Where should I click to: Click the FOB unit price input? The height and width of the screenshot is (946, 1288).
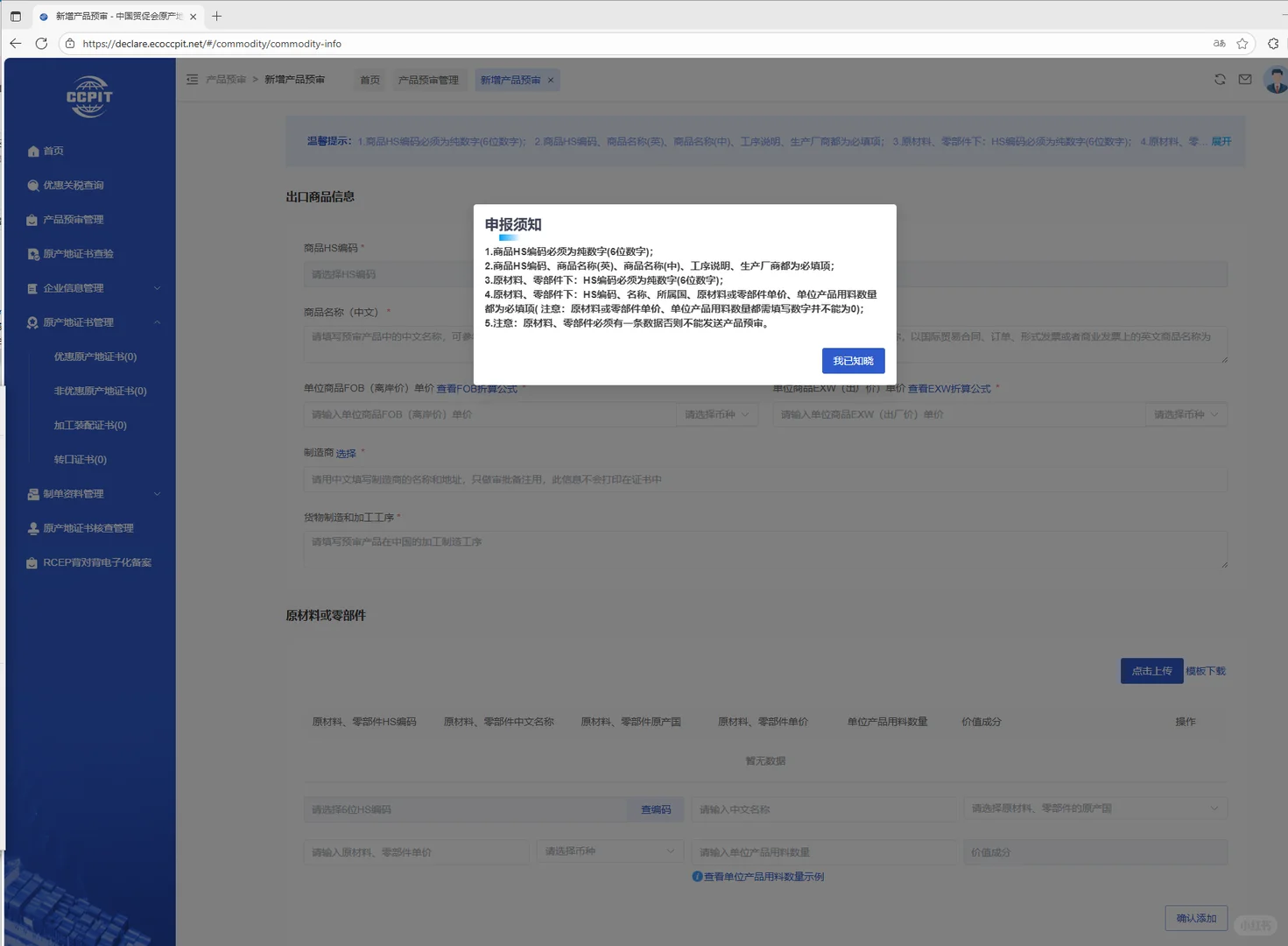tap(490, 414)
